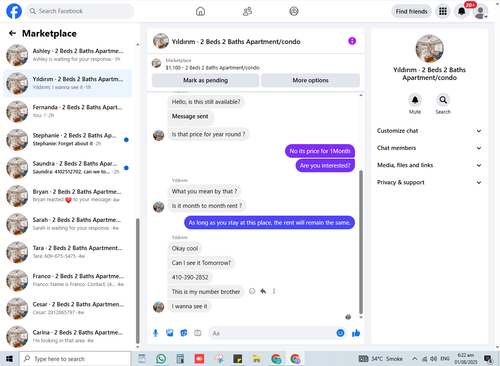Open more options for 'This is my number brother'
The image size is (500, 366).
[x=274, y=291]
